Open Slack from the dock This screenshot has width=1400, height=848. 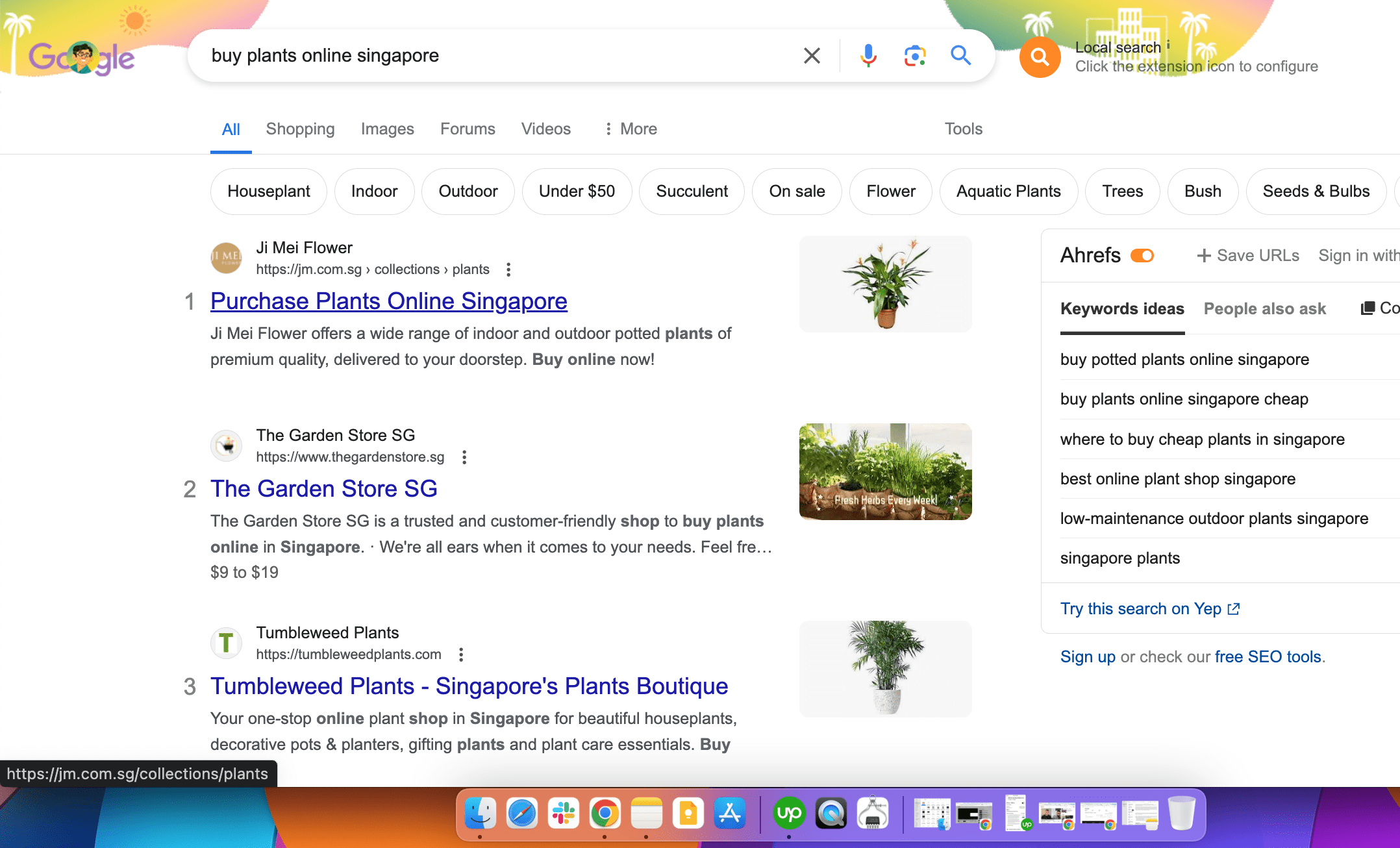click(563, 813)
